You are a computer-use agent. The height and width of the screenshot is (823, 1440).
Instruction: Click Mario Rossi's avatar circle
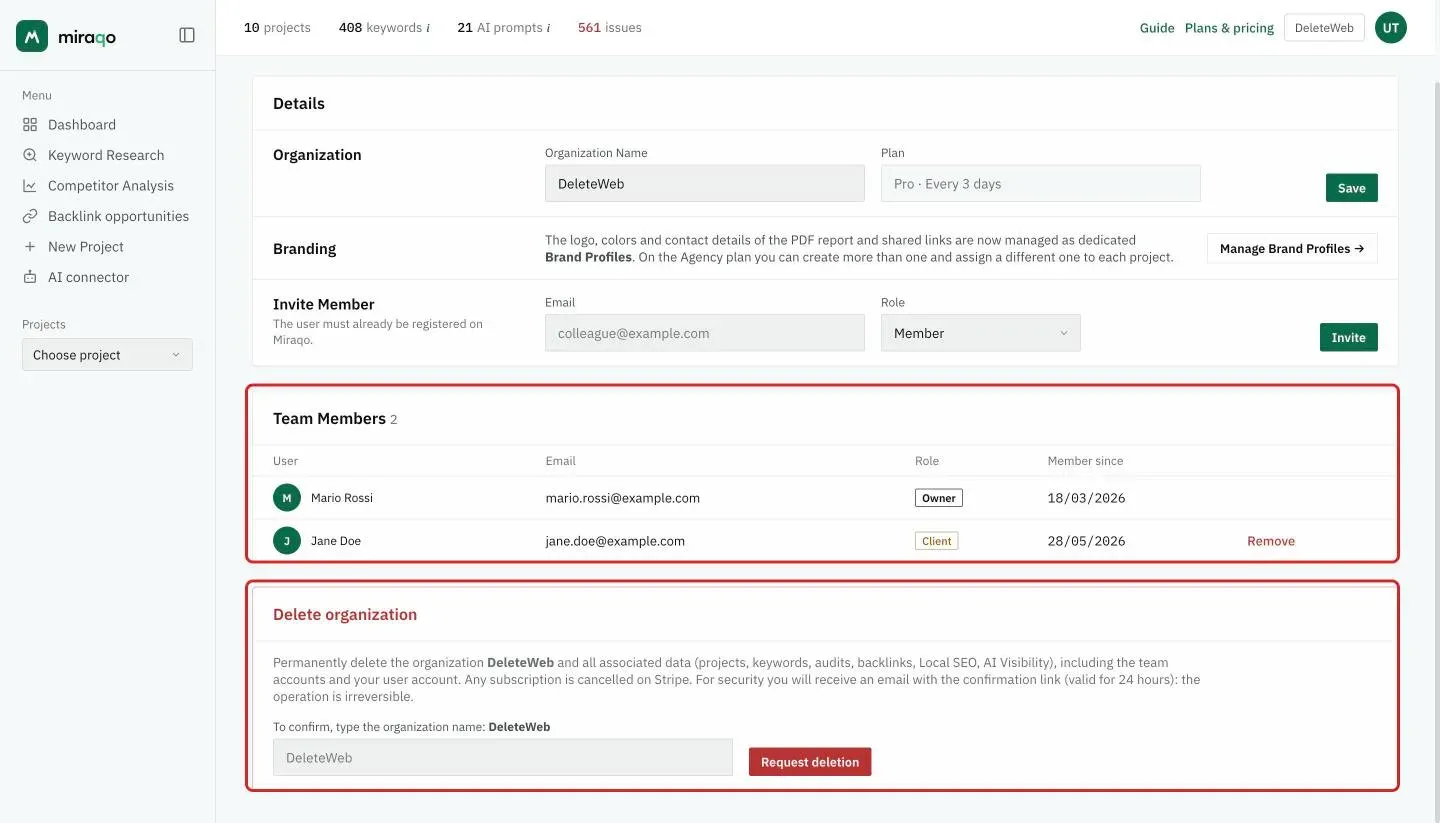[287, 498]
